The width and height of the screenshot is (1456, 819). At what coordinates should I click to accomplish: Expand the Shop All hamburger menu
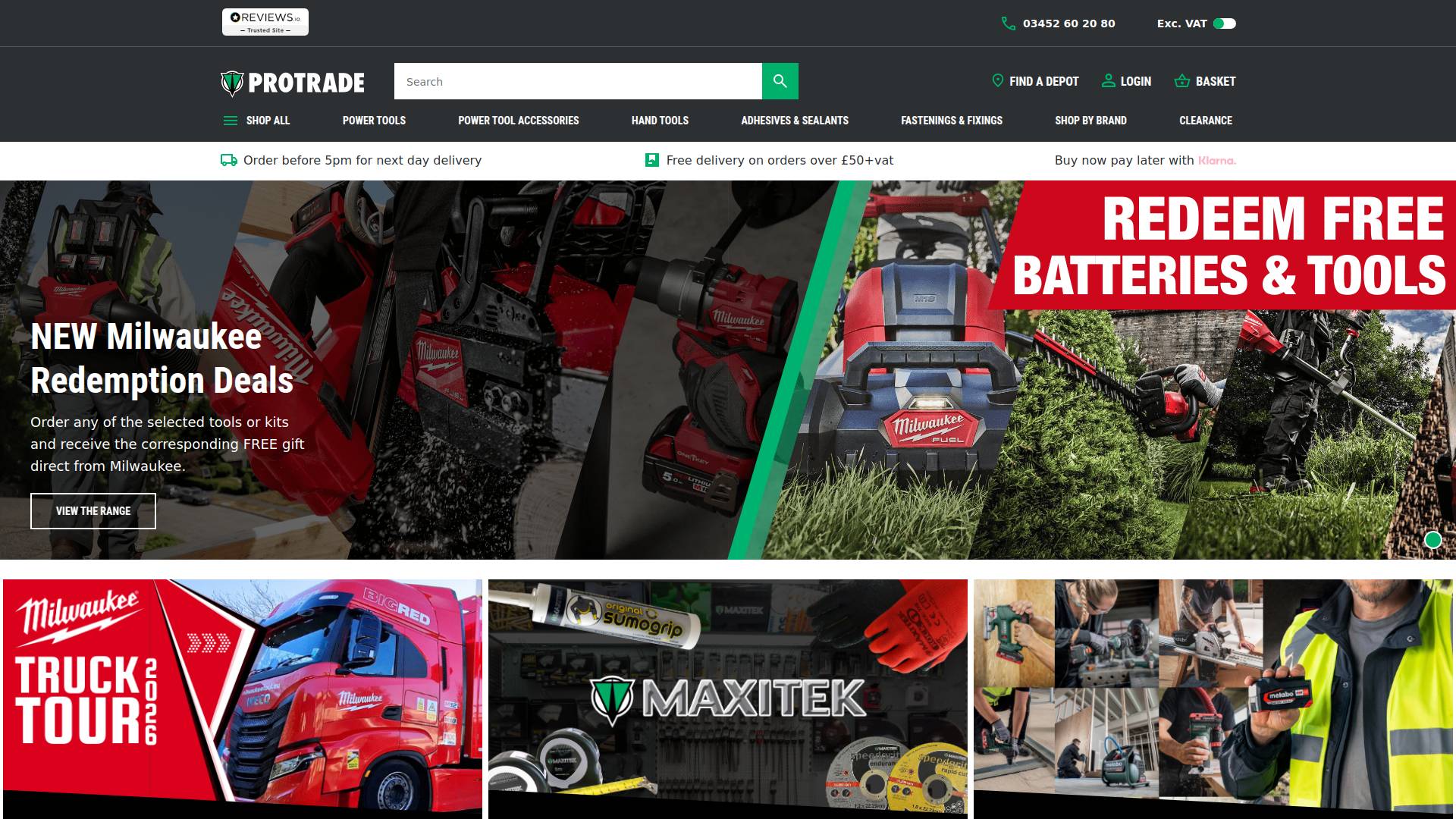(231, 121)
